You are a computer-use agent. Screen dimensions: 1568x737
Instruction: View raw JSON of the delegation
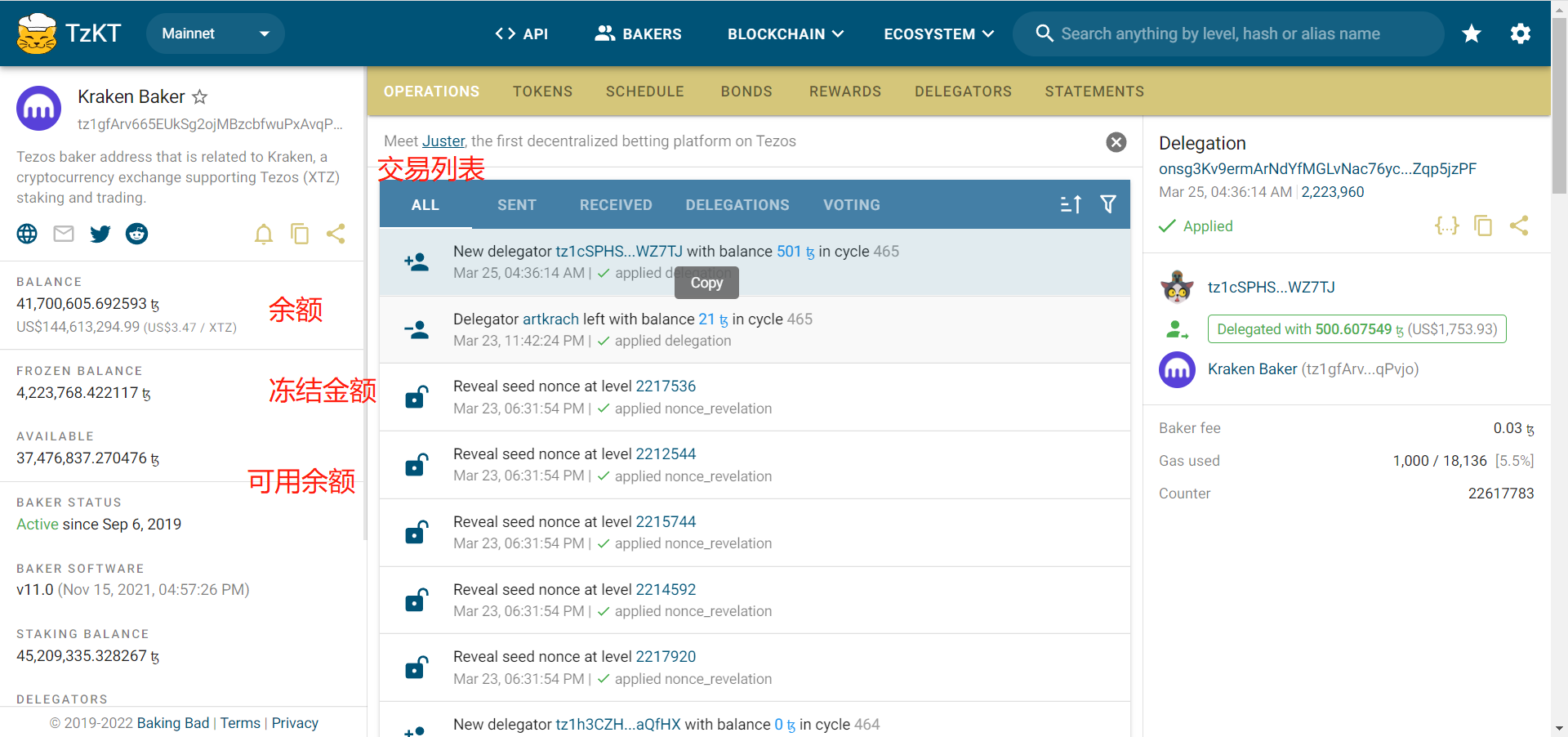[1446, 226]
